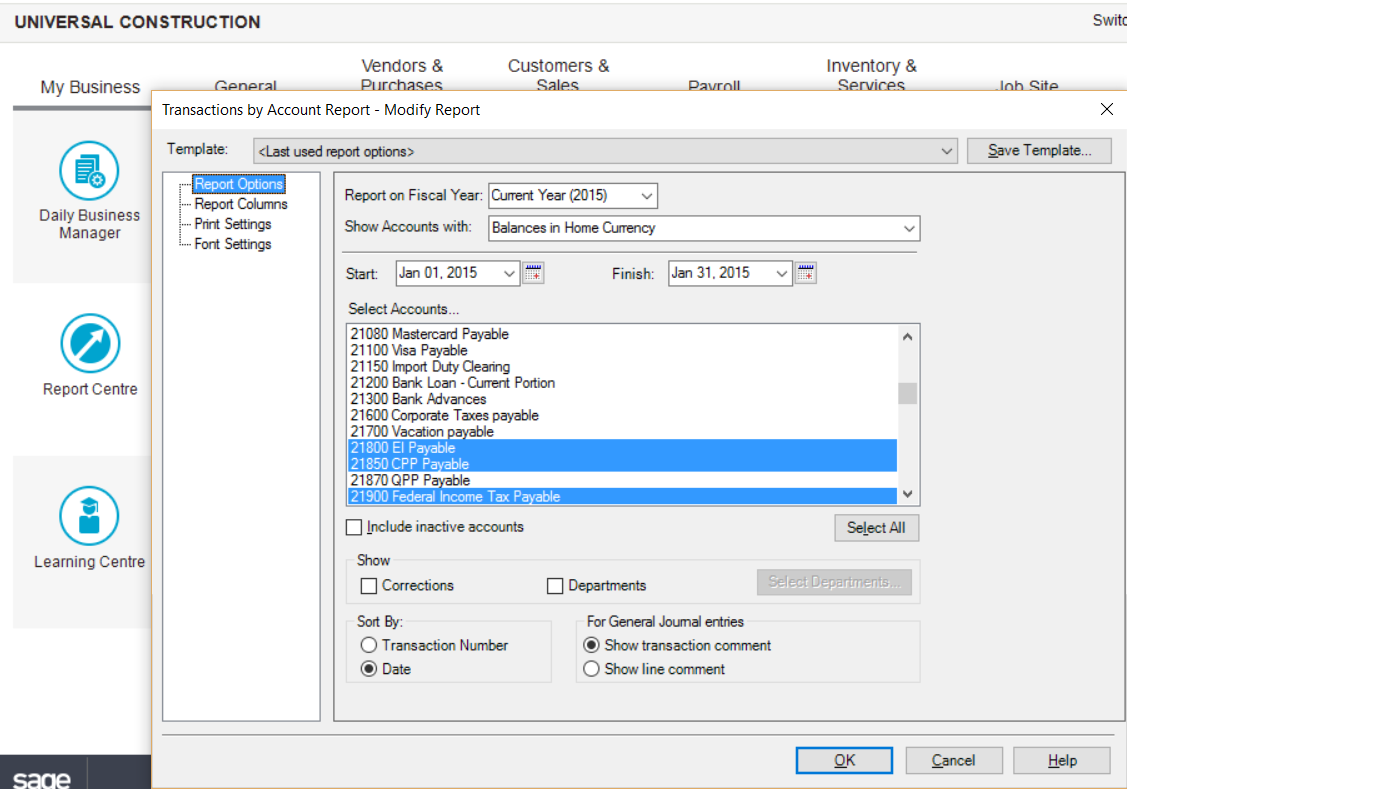Select account 21100 Visa Payable
1395x789 pixels.
(x=622, y=350)
